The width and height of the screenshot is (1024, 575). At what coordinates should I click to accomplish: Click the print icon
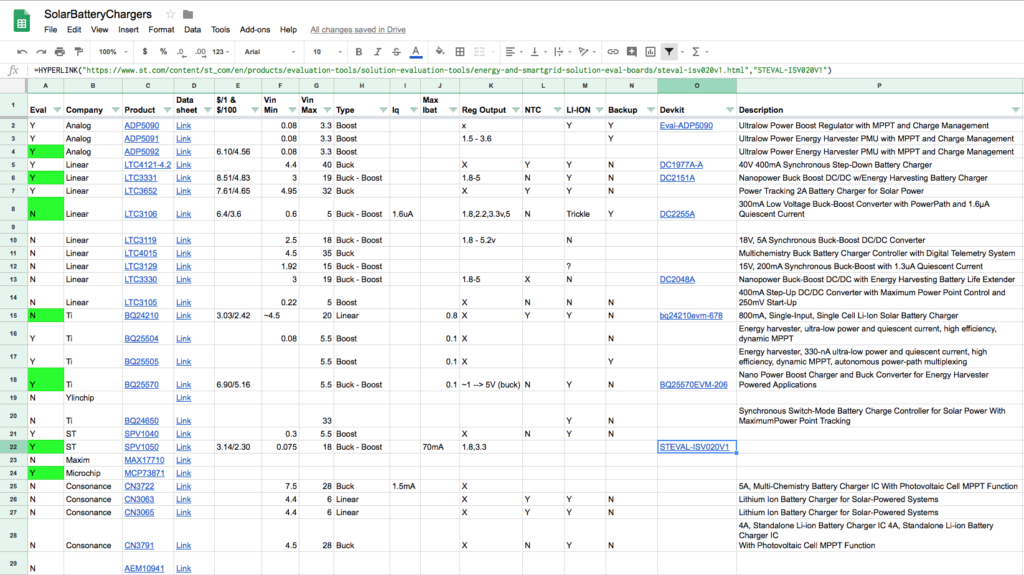[59, 52]
